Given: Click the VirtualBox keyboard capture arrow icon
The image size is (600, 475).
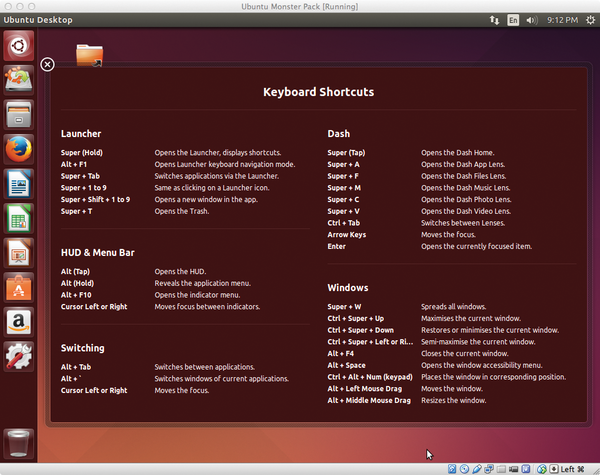Looking at the screenshot, I should 554,468.
